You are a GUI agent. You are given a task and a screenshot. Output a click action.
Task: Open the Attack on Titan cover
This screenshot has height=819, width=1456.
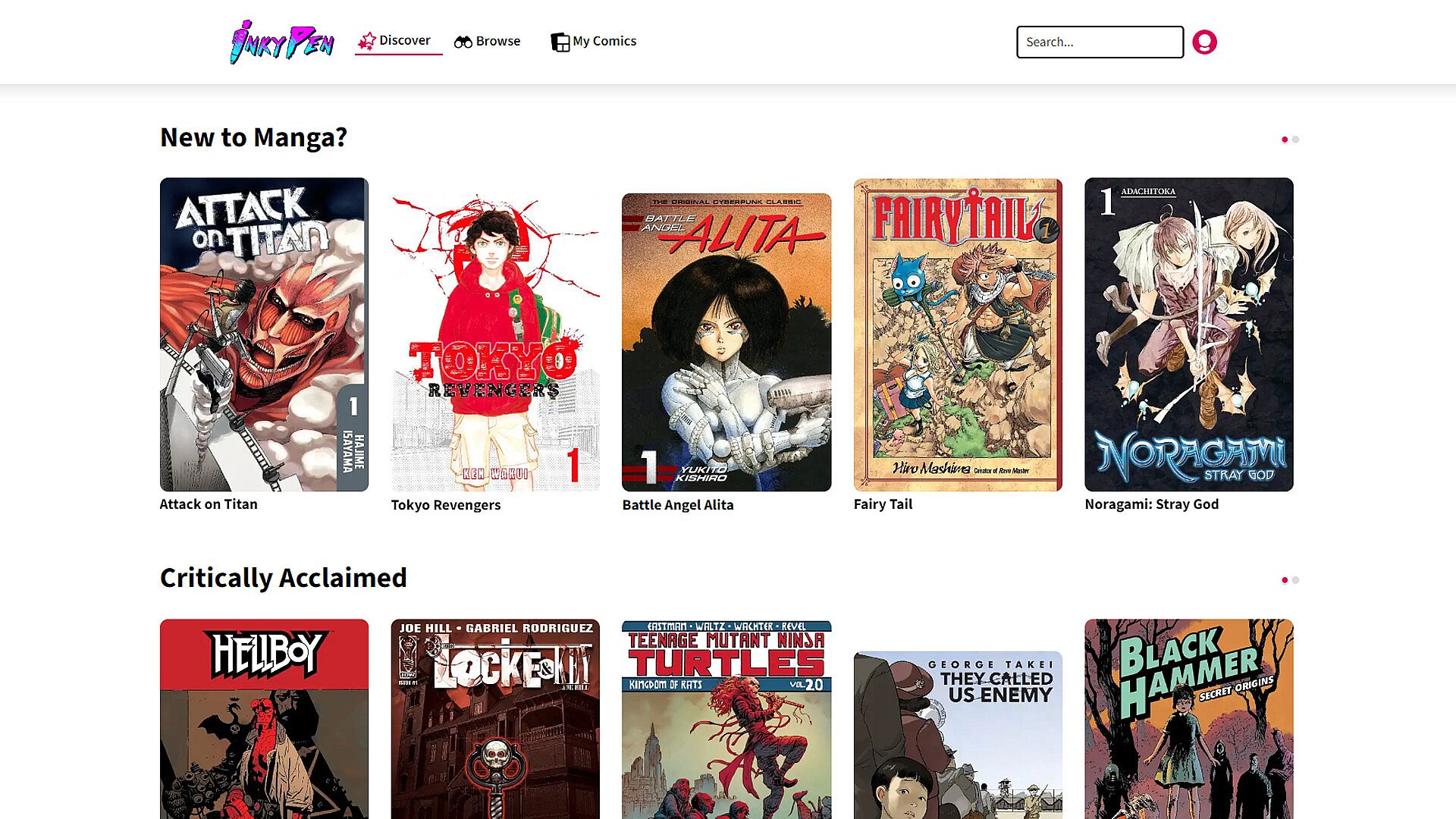[264, 334]
